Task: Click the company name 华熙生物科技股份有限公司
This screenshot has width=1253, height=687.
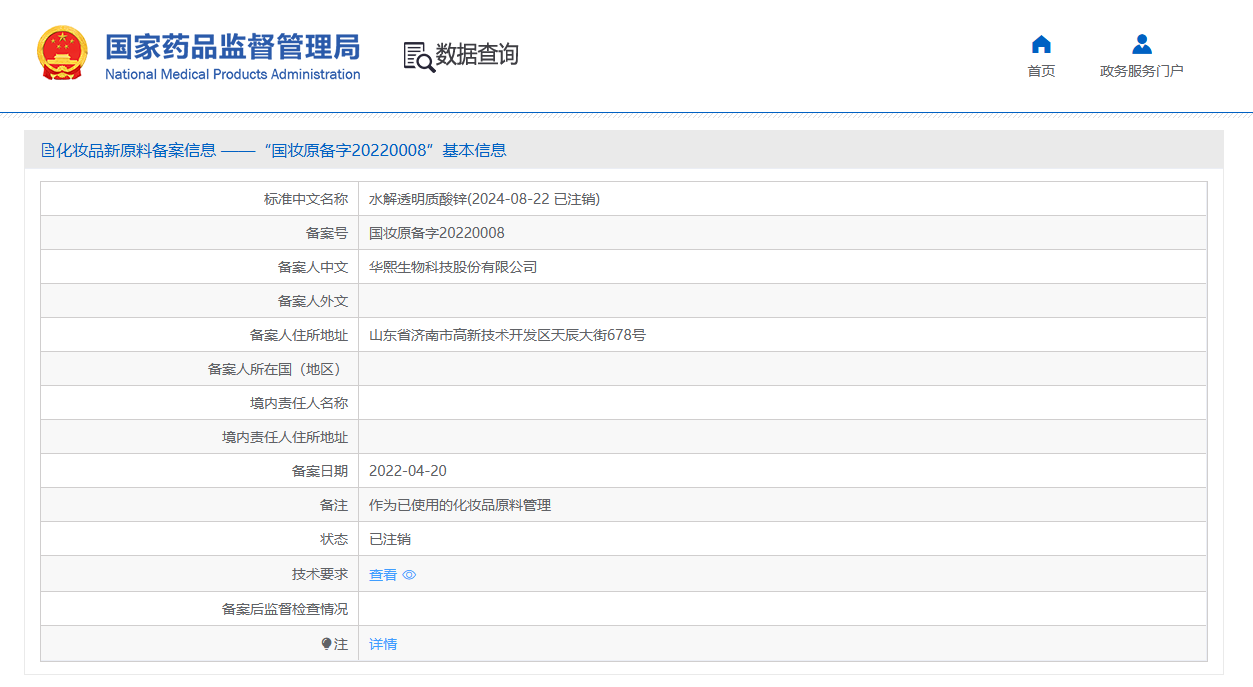Action: [x=453, y=267]
